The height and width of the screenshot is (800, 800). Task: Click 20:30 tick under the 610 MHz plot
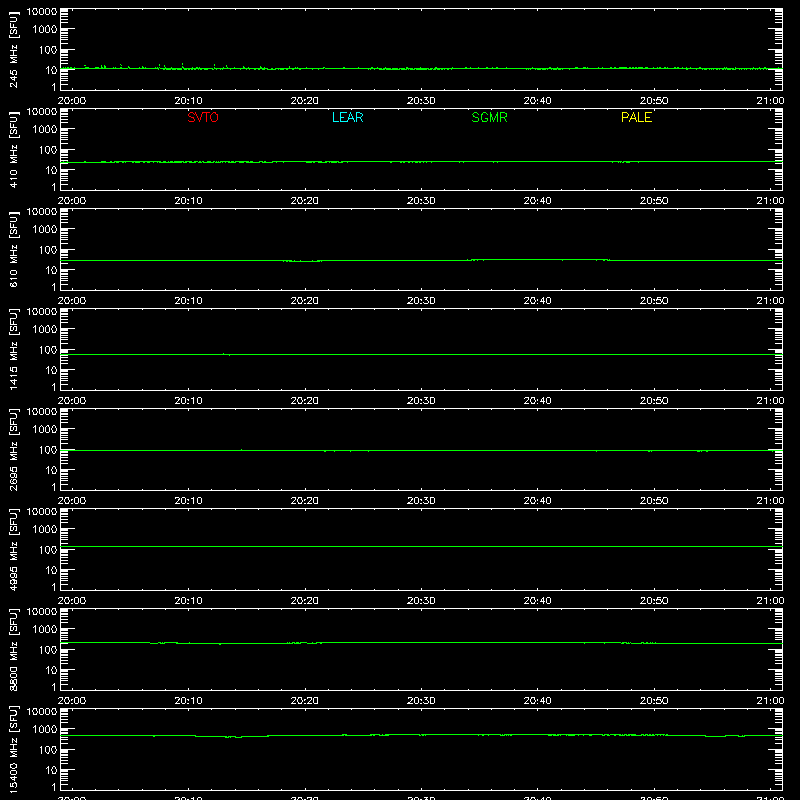tap(421, 301)
